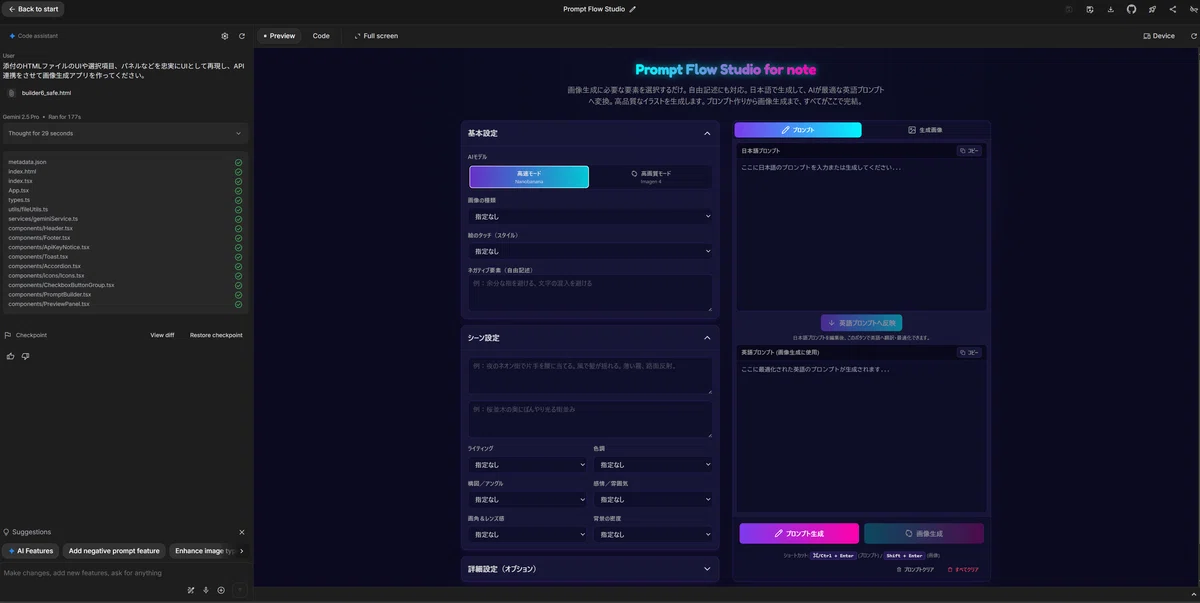Open the 画角＆レンズ感 dropdown
The image size is (1200, 603).
coord(527,534)
